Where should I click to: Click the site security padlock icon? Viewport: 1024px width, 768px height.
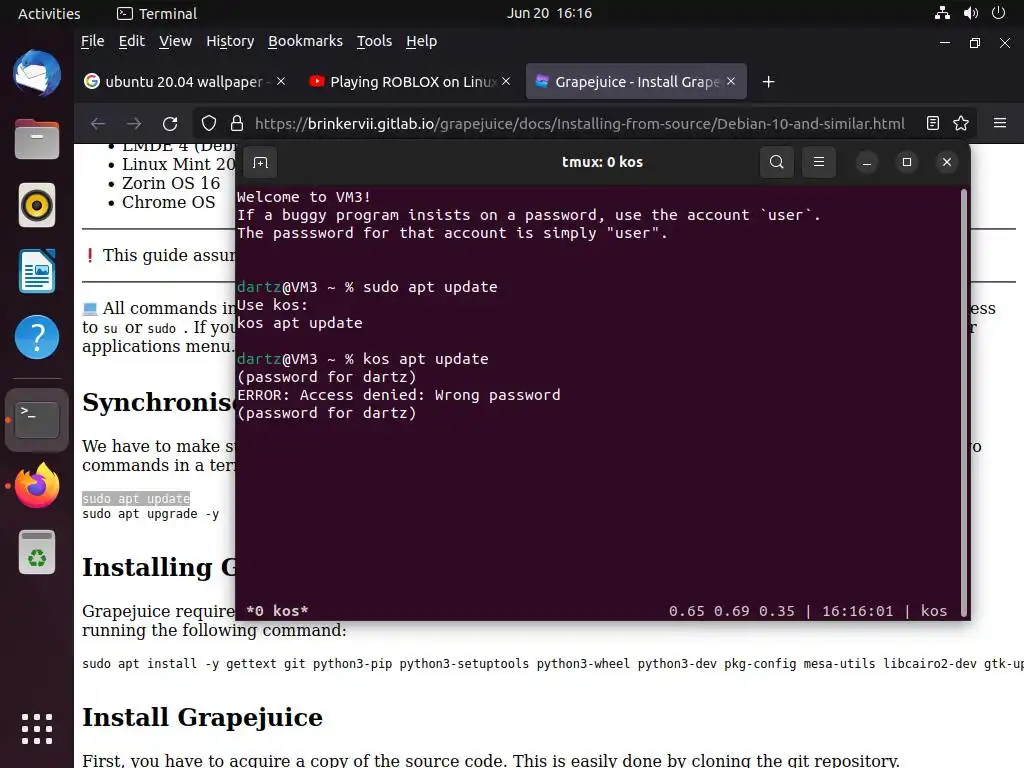tap(237, 123)
